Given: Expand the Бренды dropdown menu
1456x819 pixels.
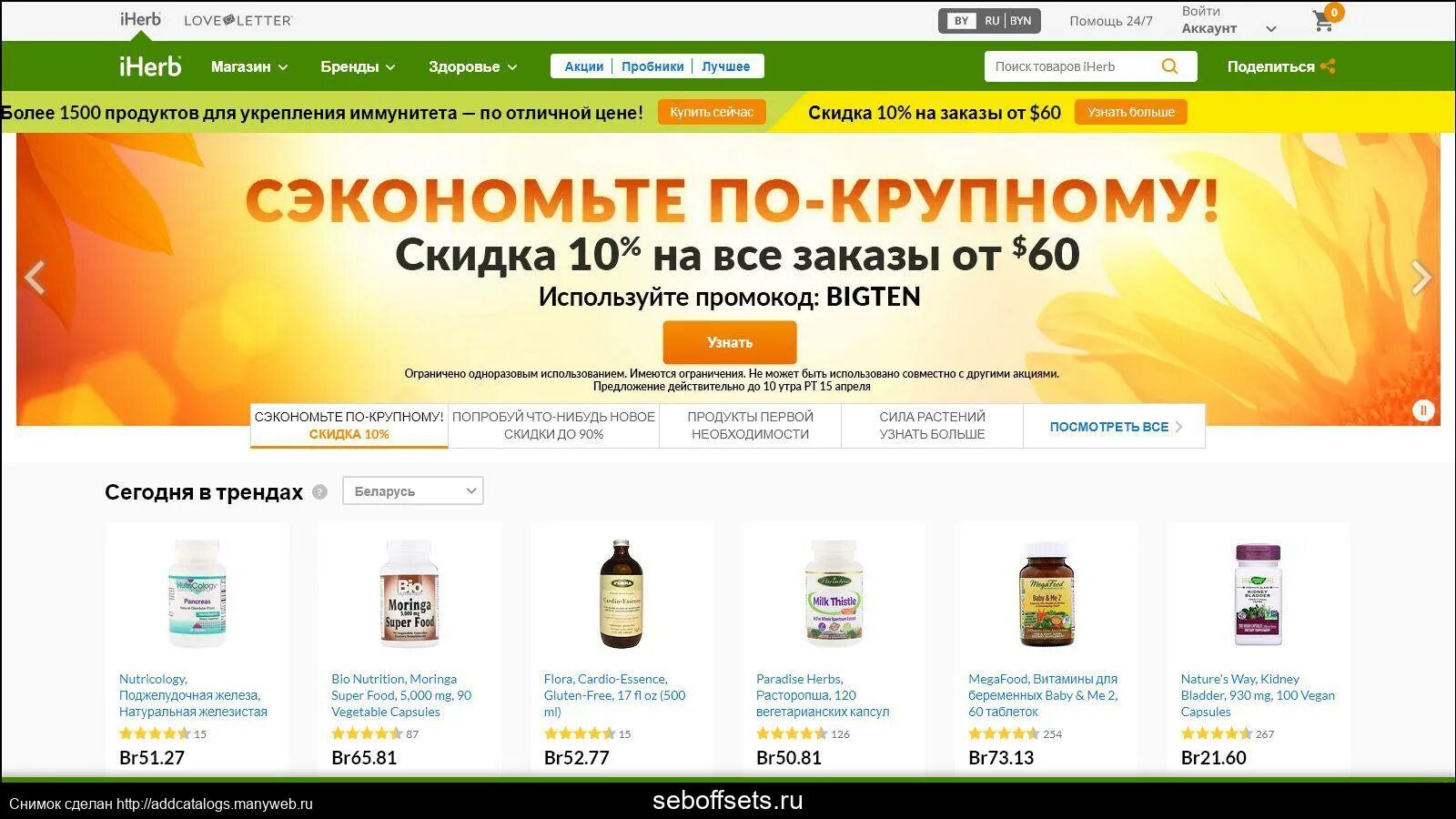Looking at the screenshot, I should (x=358, y=66).
